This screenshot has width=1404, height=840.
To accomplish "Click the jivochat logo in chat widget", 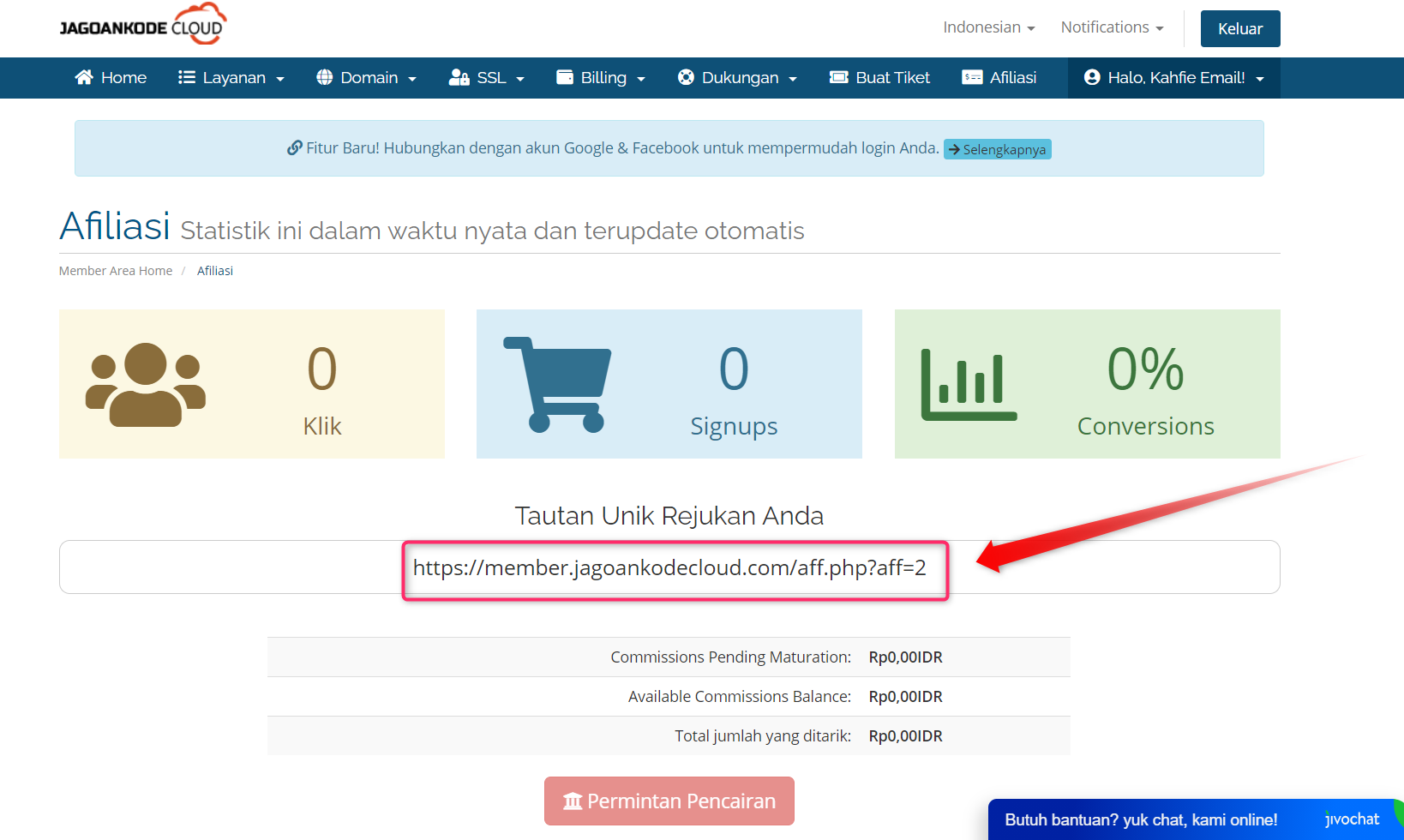I will tap(1352, 819).
